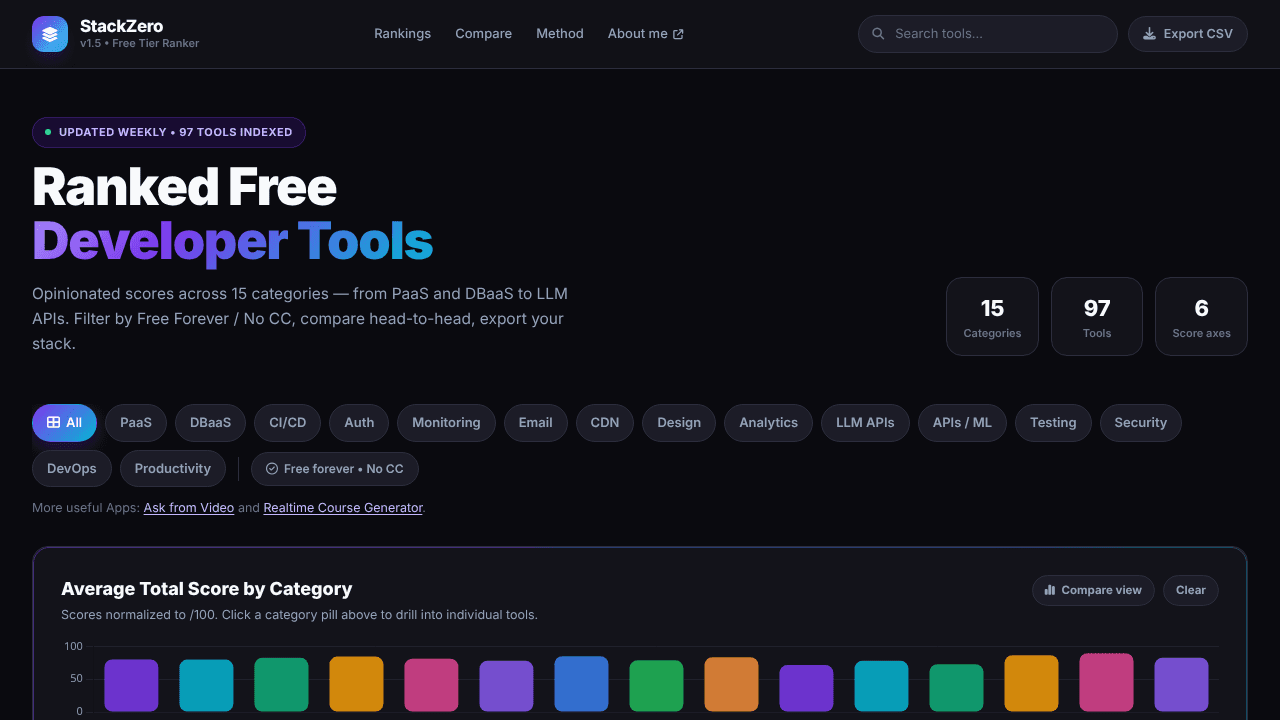Click the 6 Score axes stat card

1201,317
